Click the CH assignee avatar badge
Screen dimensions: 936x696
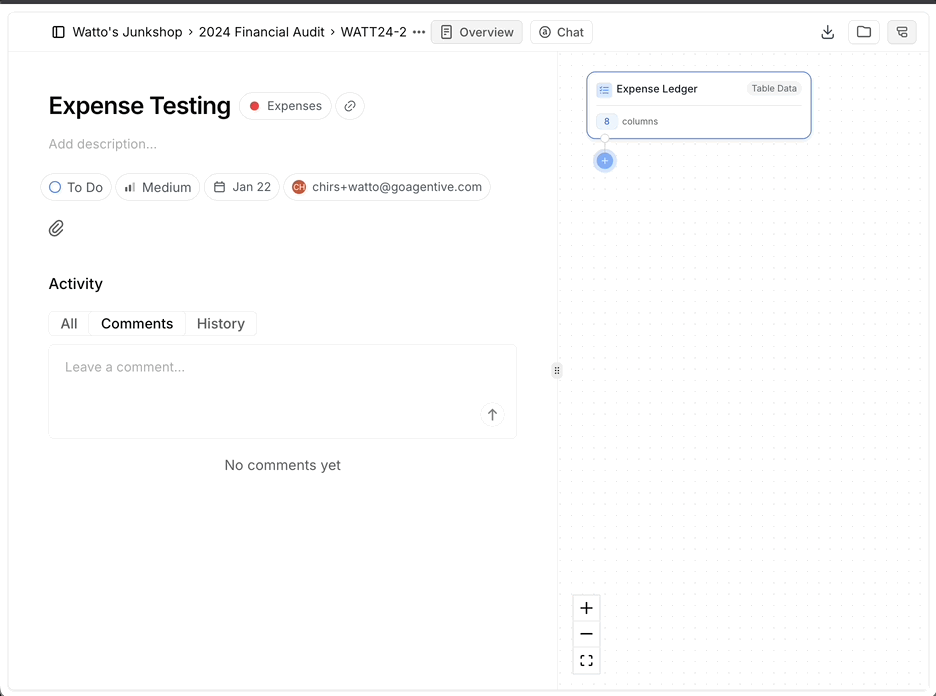pos(298,187)
